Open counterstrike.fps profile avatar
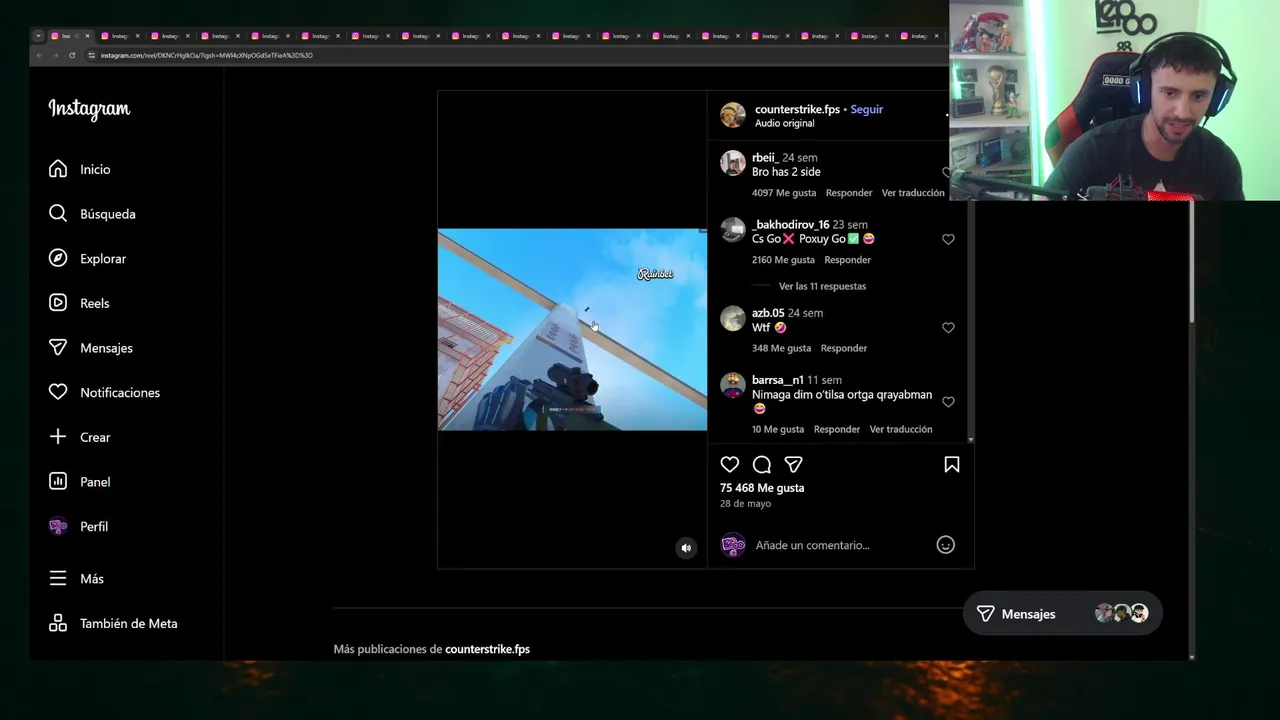 (733, 115)
